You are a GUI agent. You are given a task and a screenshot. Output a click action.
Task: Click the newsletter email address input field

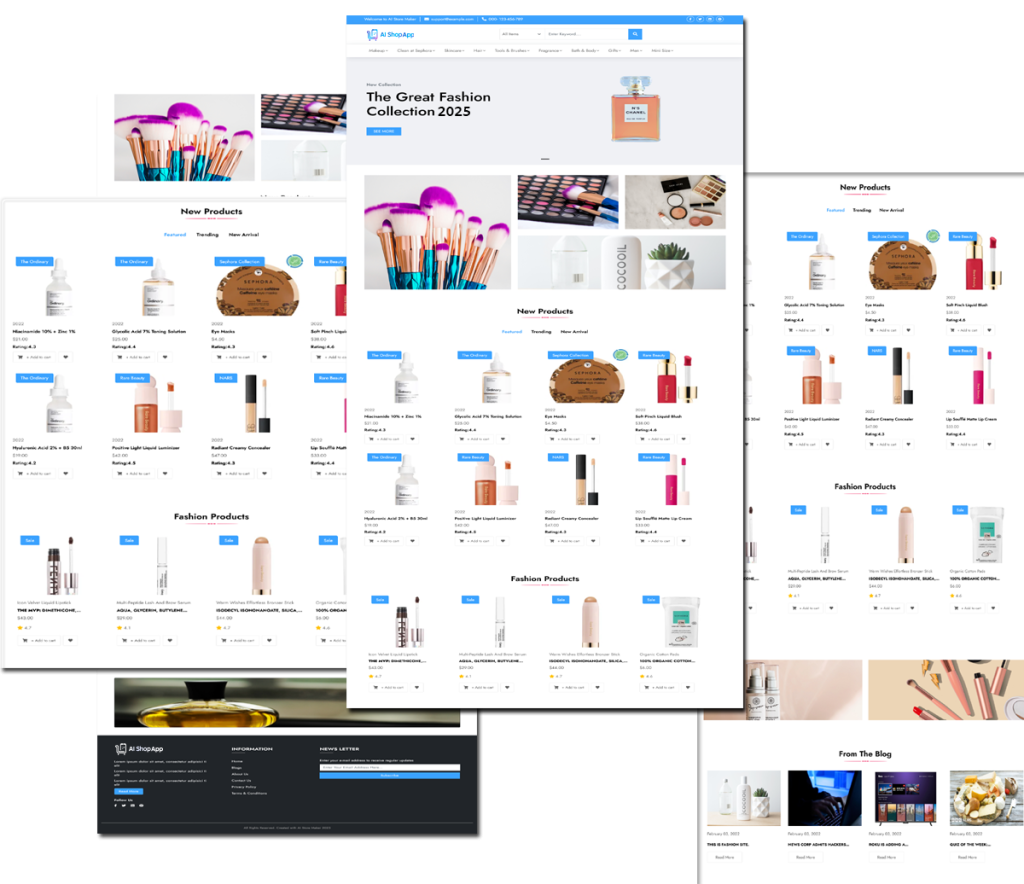click(x=390, y=768)
